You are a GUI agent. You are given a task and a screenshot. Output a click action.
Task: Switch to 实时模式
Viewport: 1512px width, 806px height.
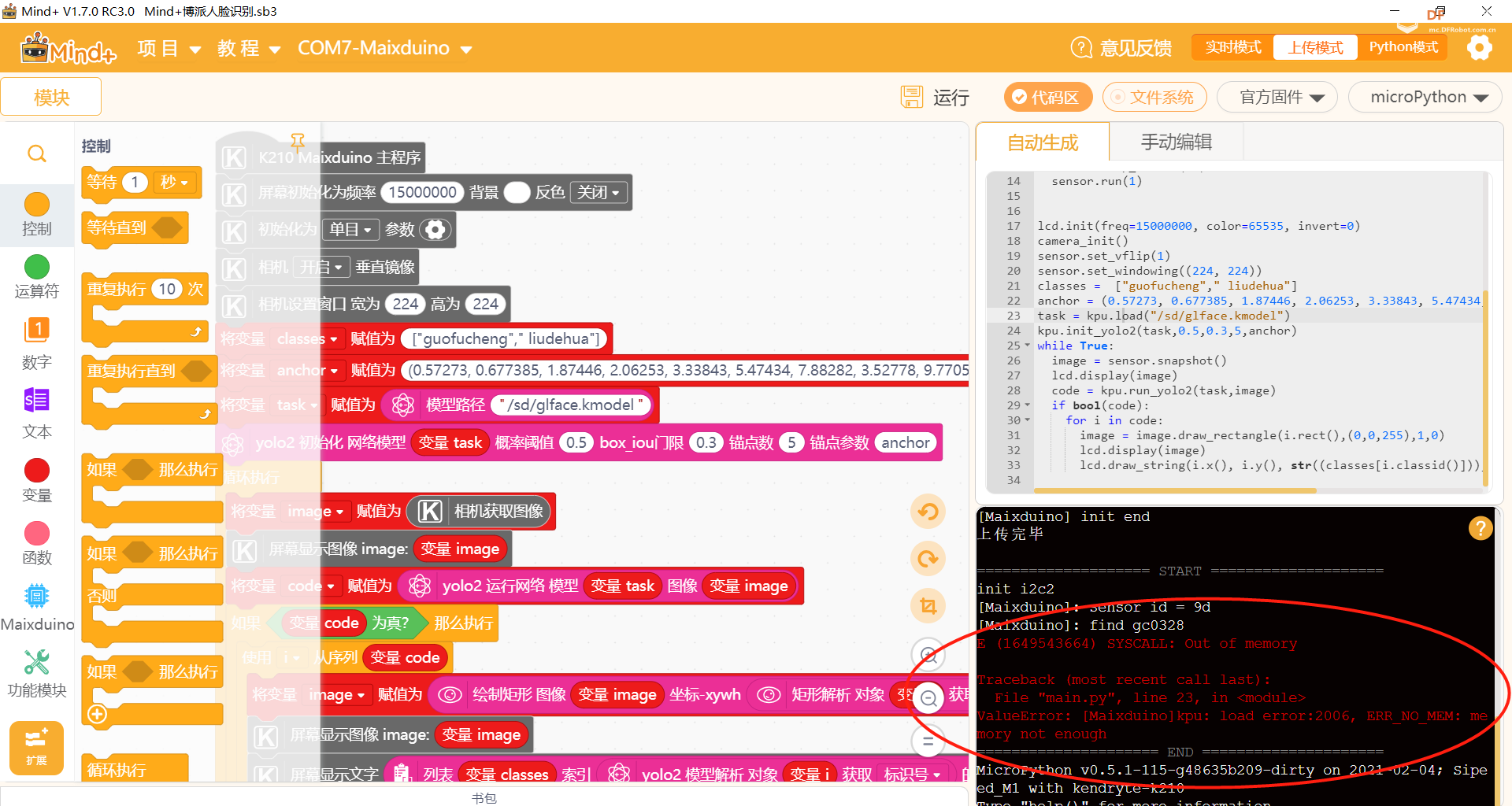pos(1232,47)
